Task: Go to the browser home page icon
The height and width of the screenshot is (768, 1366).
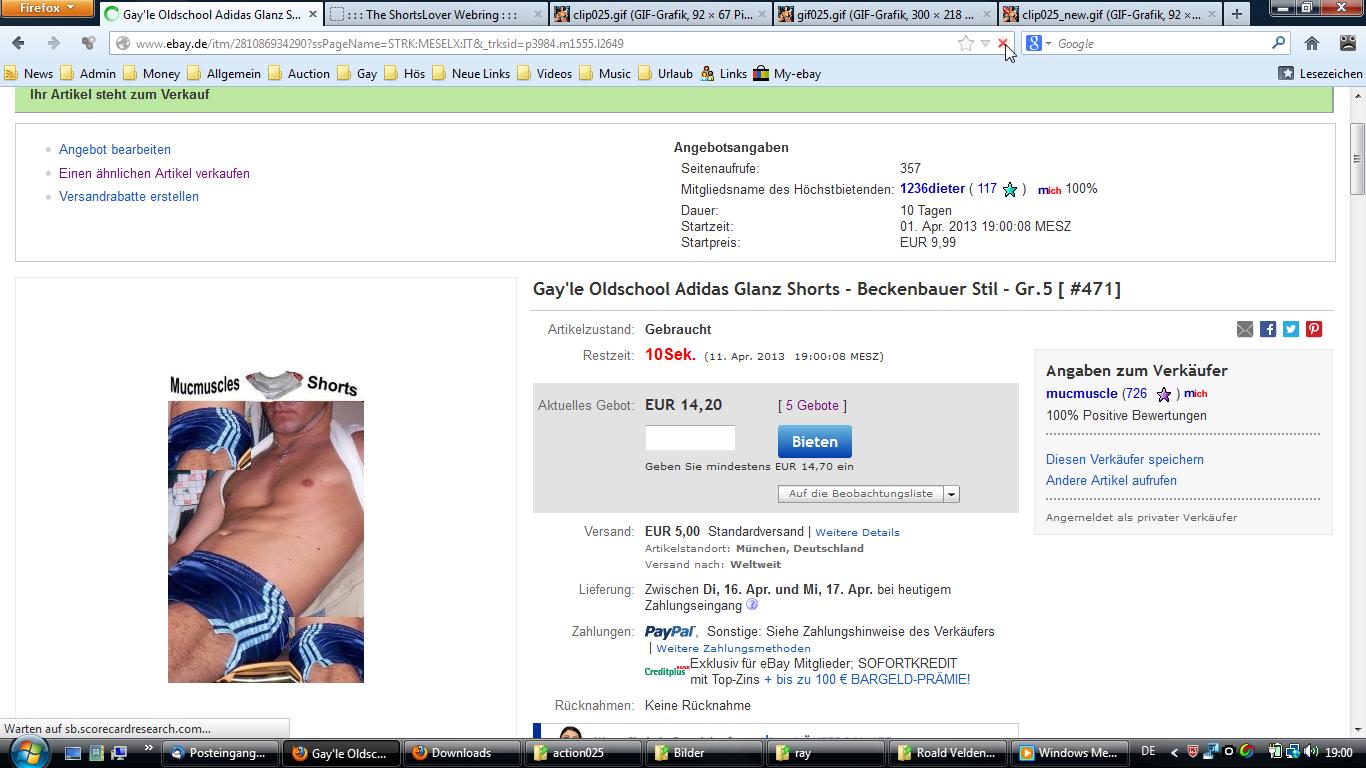Action: point(1312,43)
